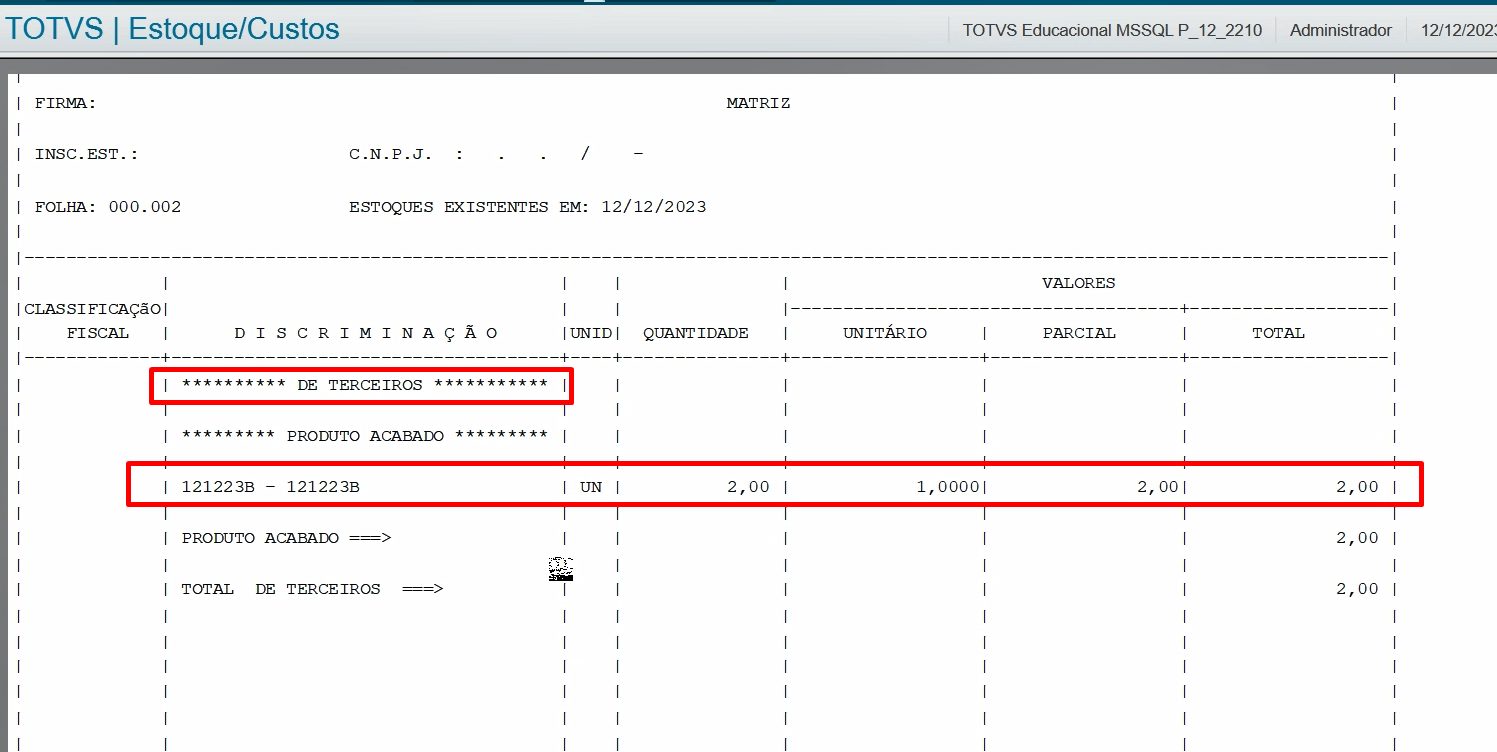Image resolution: width=1497 pixels, height=752 pixels.
Task: Click the CLASSIFICAÇÃO FISCAL column header
Action: click(x=94, y=320)
